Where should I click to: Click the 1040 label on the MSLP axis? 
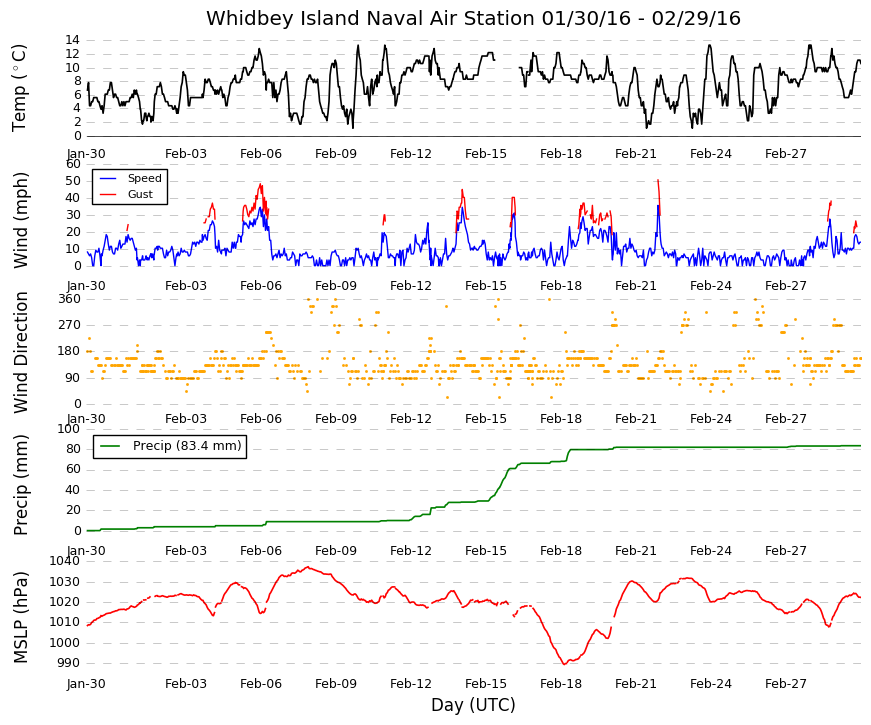tap(65, 561)
